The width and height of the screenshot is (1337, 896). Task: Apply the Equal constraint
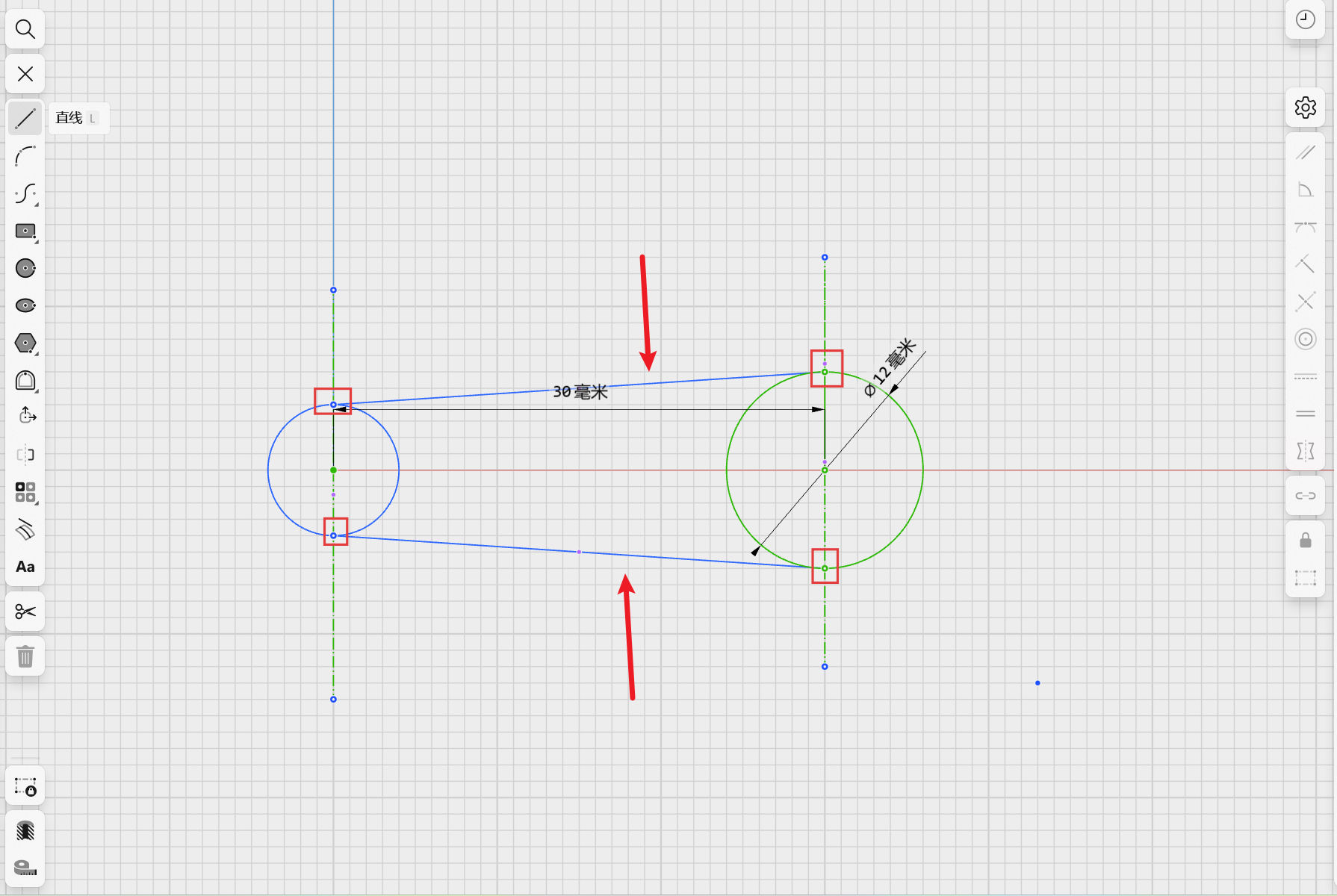click(x=1305, y=414)
